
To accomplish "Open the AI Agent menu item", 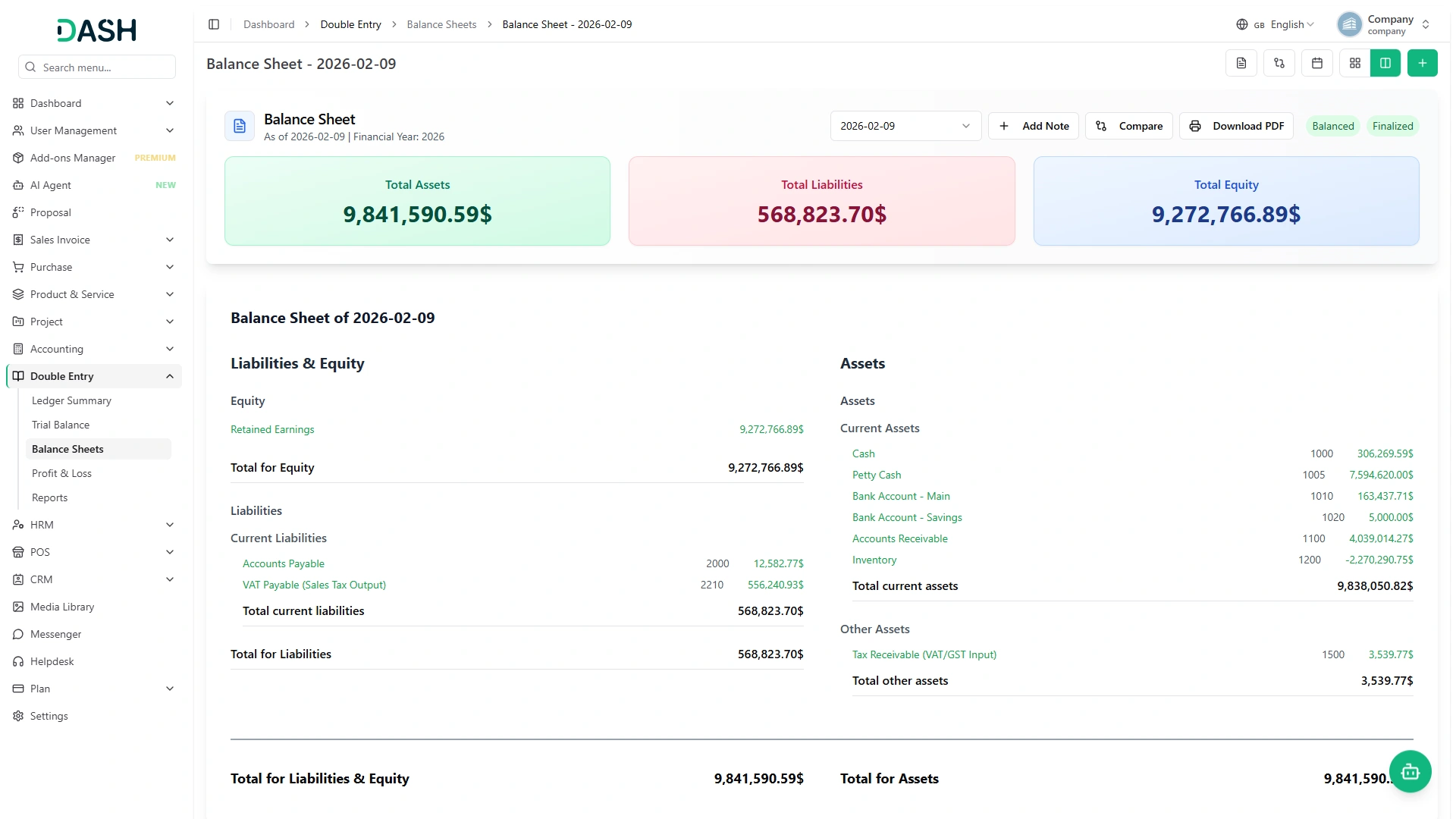I will coord(94,185).
